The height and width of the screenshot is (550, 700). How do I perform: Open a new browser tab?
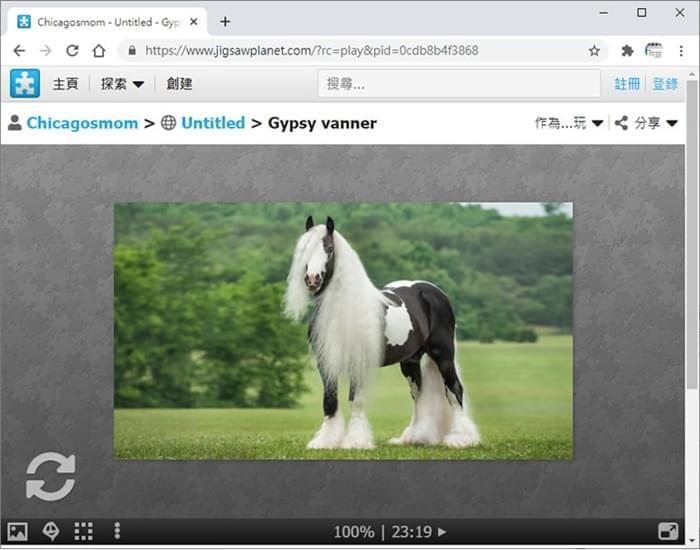[x=225, y=21]
